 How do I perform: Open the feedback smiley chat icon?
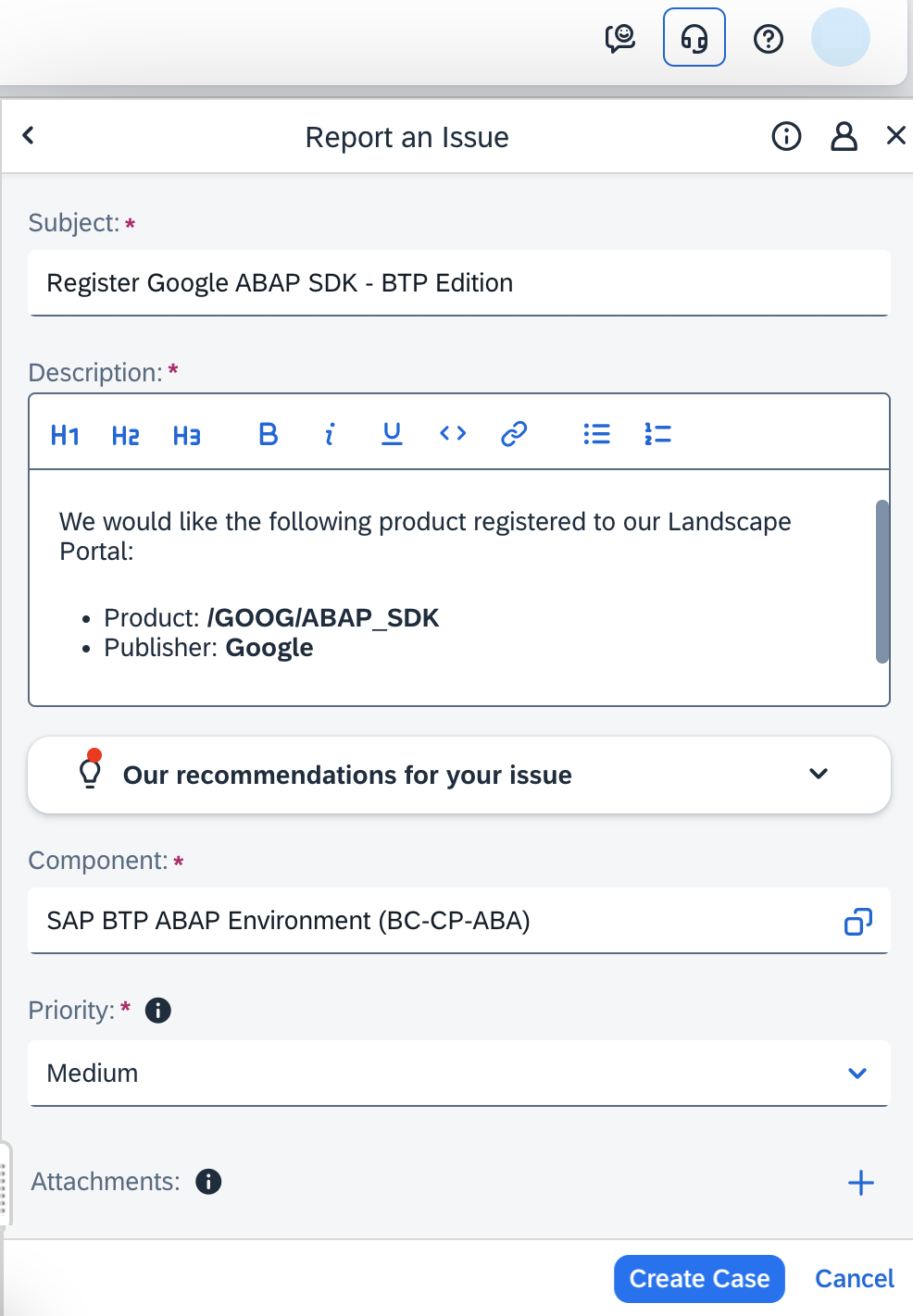click(x=621, y=37)
